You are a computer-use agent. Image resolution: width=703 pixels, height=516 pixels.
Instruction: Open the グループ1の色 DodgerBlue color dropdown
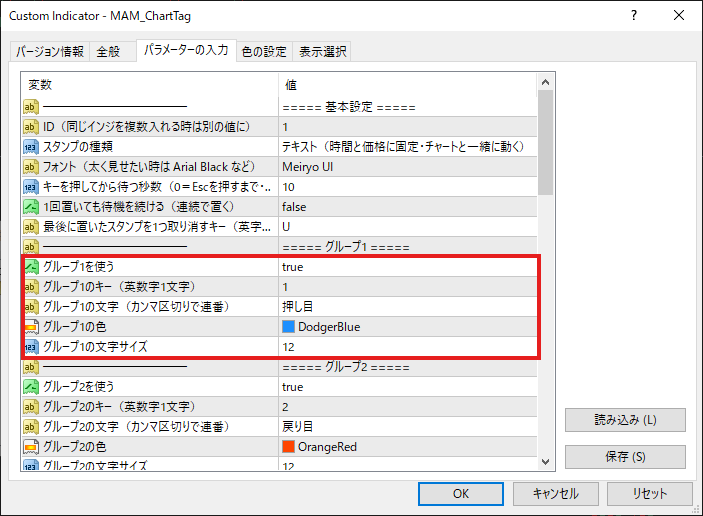point(408,327)
